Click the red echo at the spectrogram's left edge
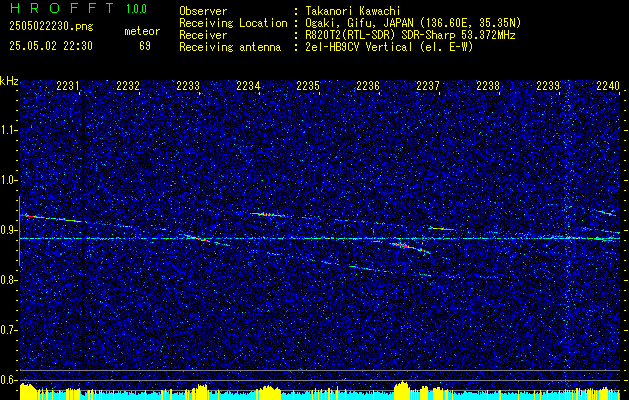 (28, 216)
